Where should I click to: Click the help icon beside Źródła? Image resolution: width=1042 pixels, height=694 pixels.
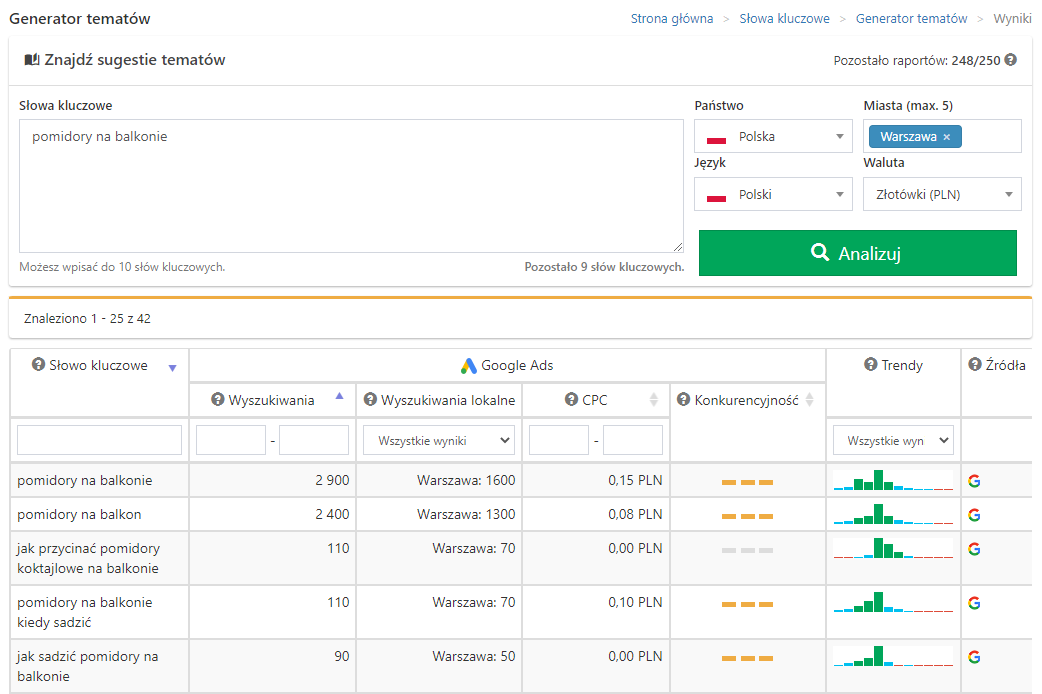coord(975,364)
